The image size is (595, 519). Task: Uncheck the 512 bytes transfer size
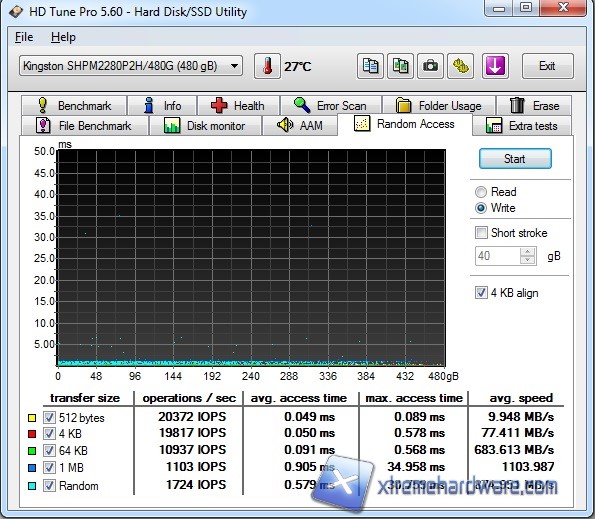point(49,417)
